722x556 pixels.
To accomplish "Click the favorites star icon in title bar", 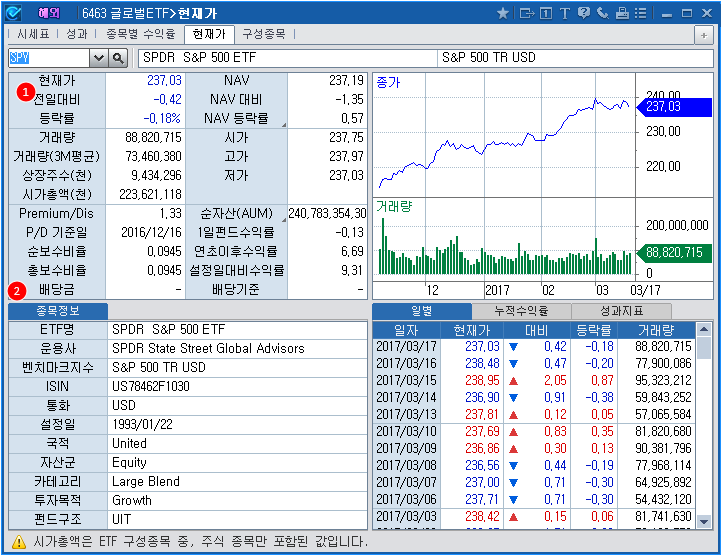I will click(503, 13).
